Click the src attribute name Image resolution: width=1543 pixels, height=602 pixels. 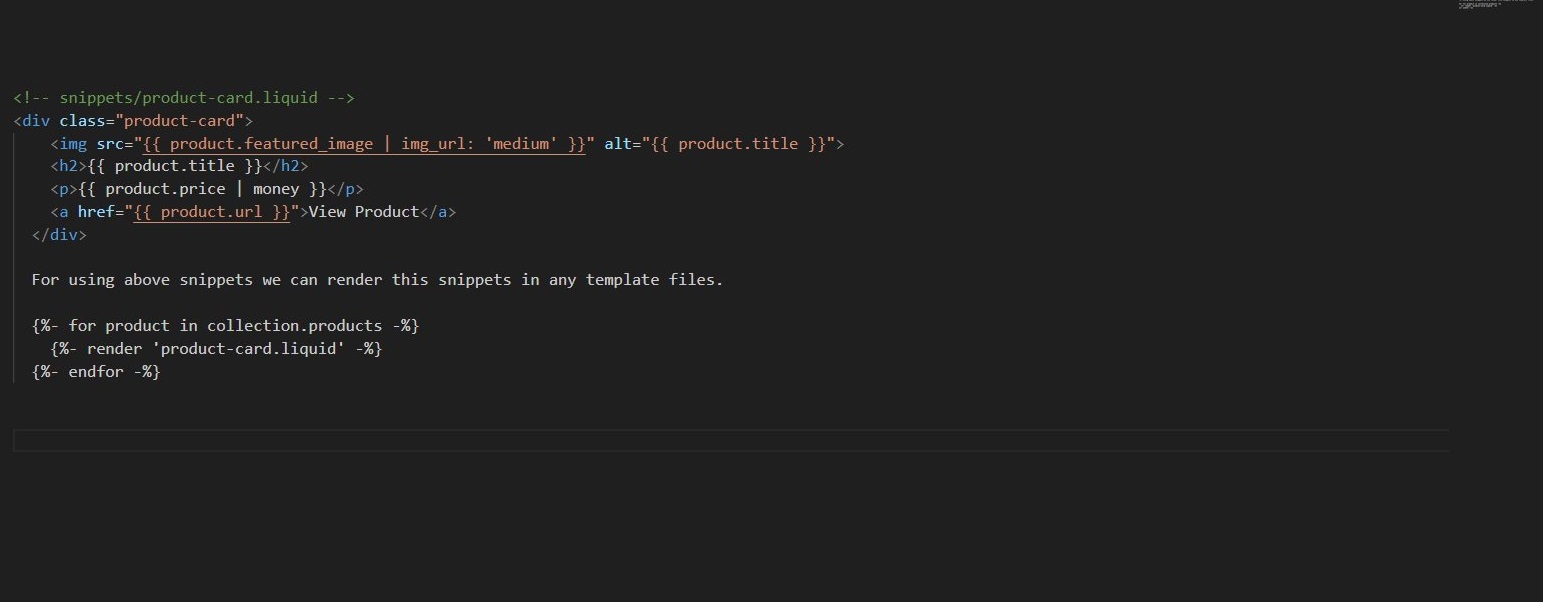(110, 144)
